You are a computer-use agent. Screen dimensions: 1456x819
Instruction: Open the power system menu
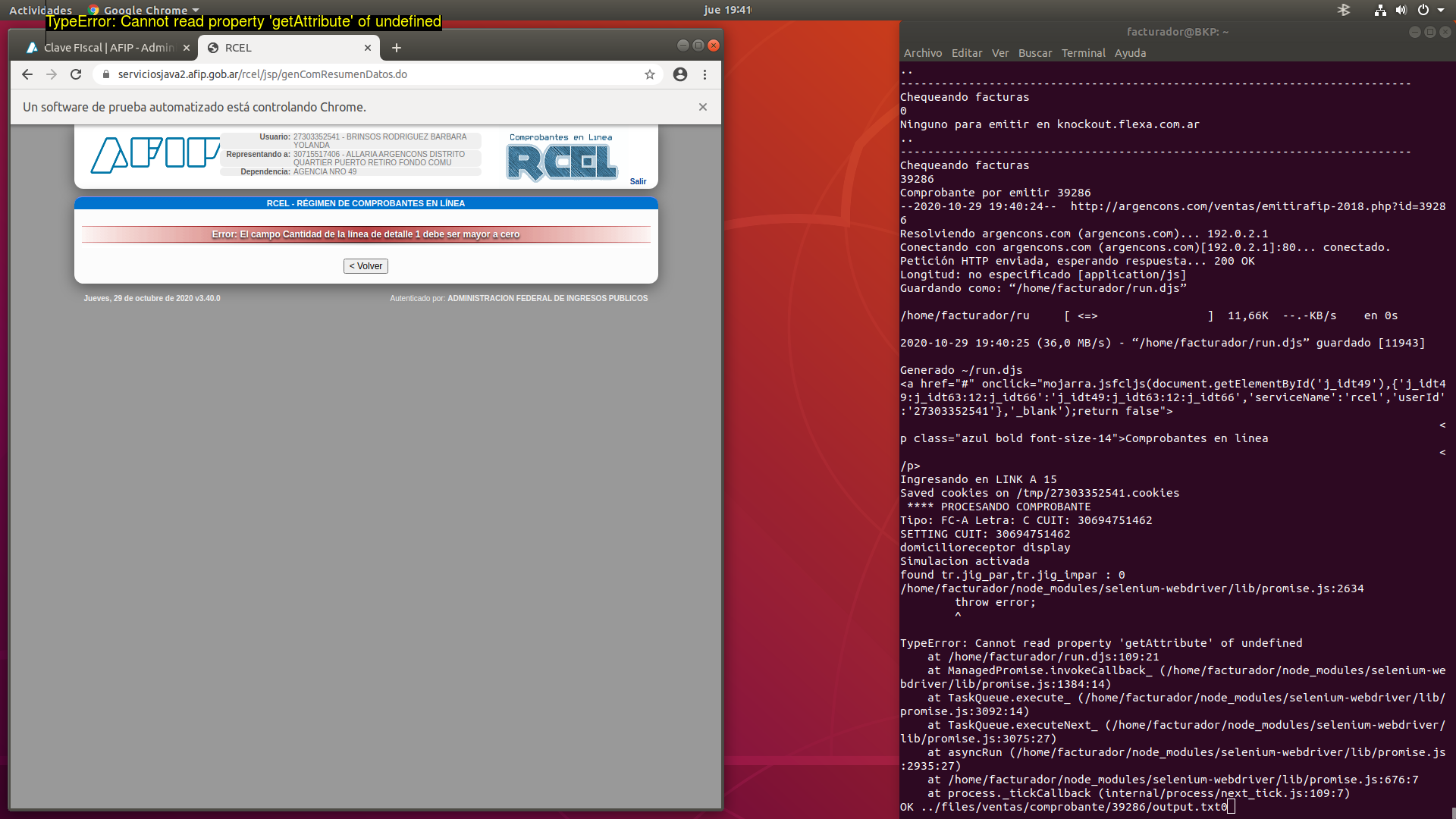point(1423,10)
